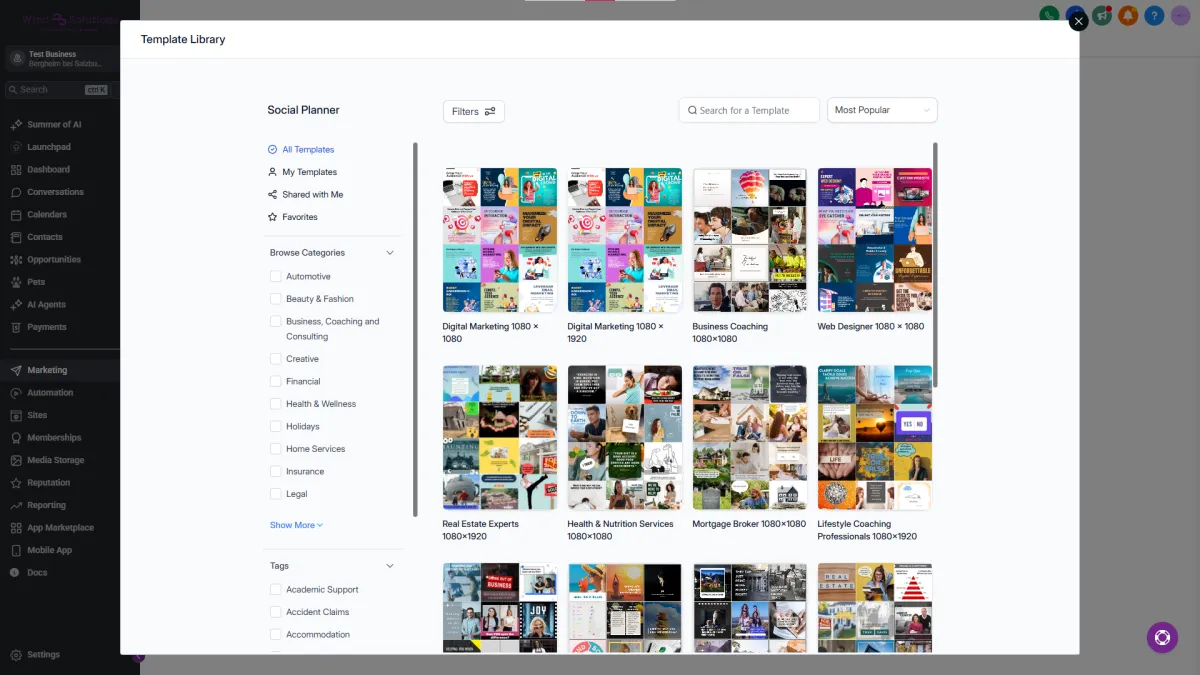Open the Most Popular sort dropdown

click(882, 110)
